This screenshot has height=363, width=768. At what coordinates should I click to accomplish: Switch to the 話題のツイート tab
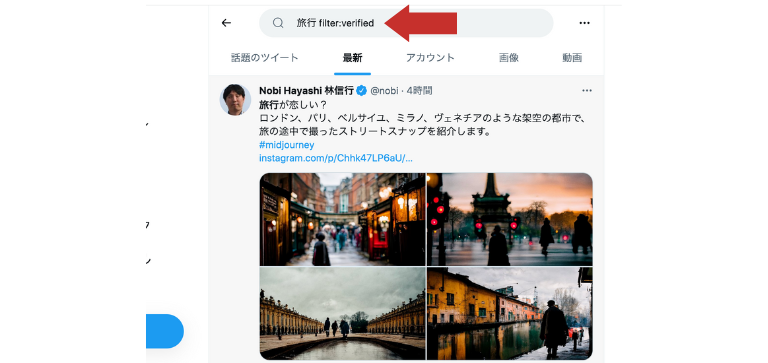point(264,58)
